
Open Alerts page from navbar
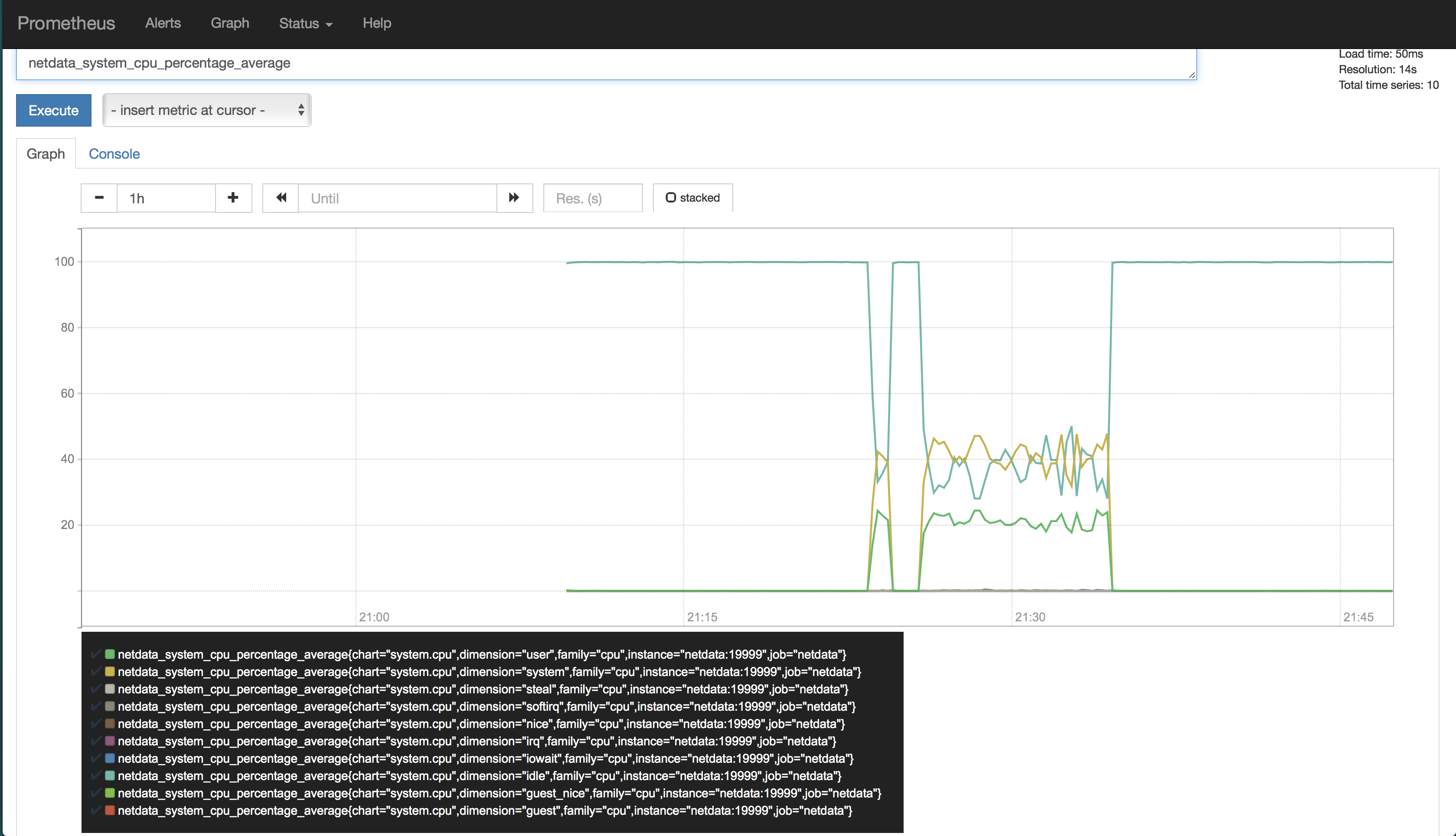163,23
